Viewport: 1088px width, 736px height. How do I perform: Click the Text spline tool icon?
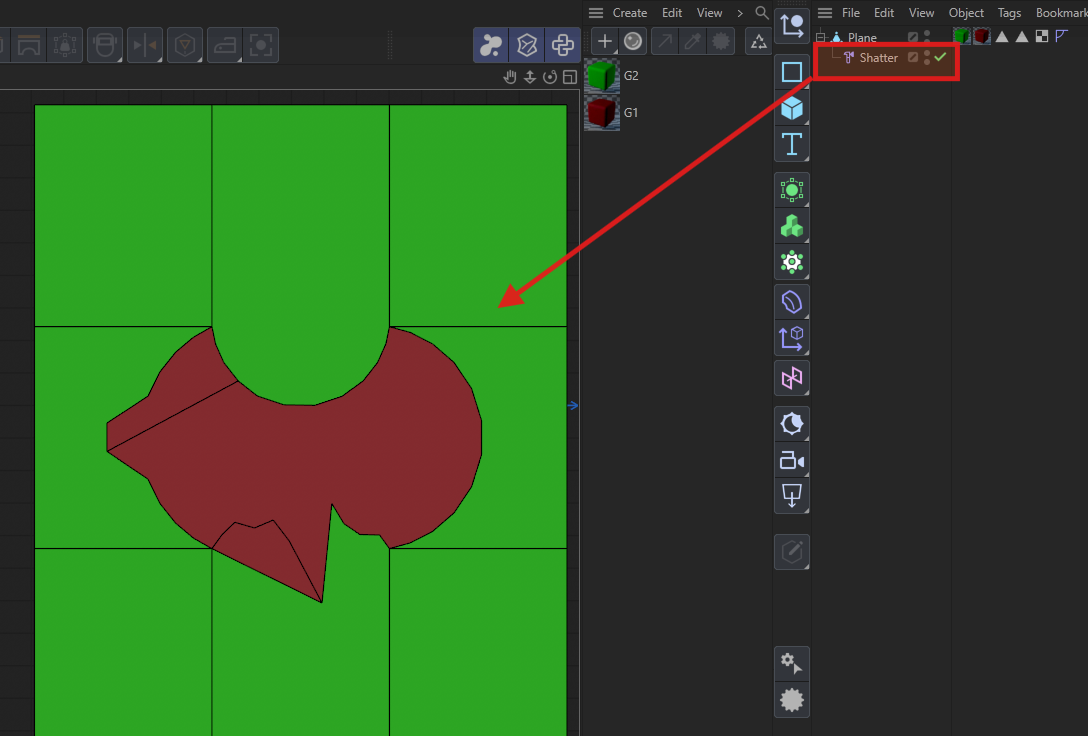pyautogui.click(x=792, y=144)
